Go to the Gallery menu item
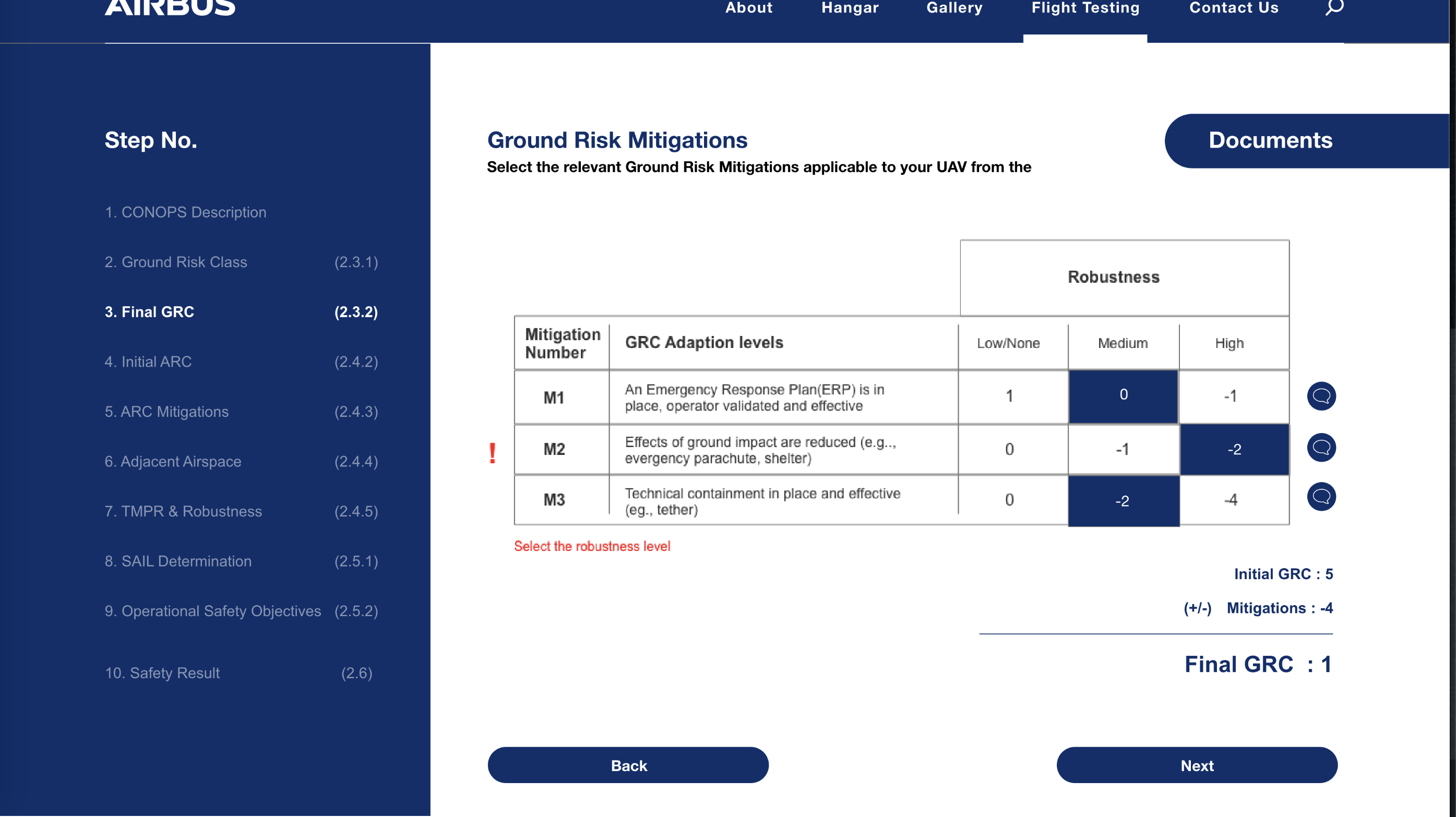Image resolution: width=1456 pixels, height=817 pixels. 954,8
